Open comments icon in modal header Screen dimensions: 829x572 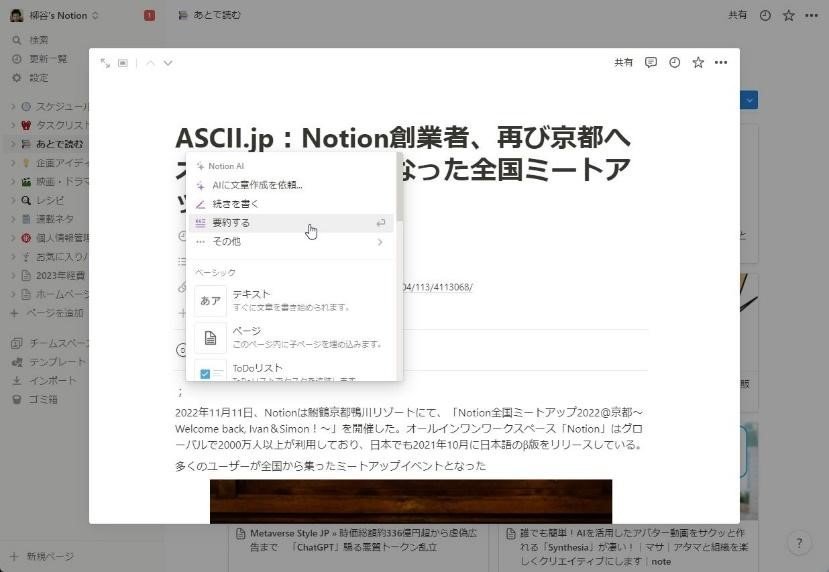(651, 62)
